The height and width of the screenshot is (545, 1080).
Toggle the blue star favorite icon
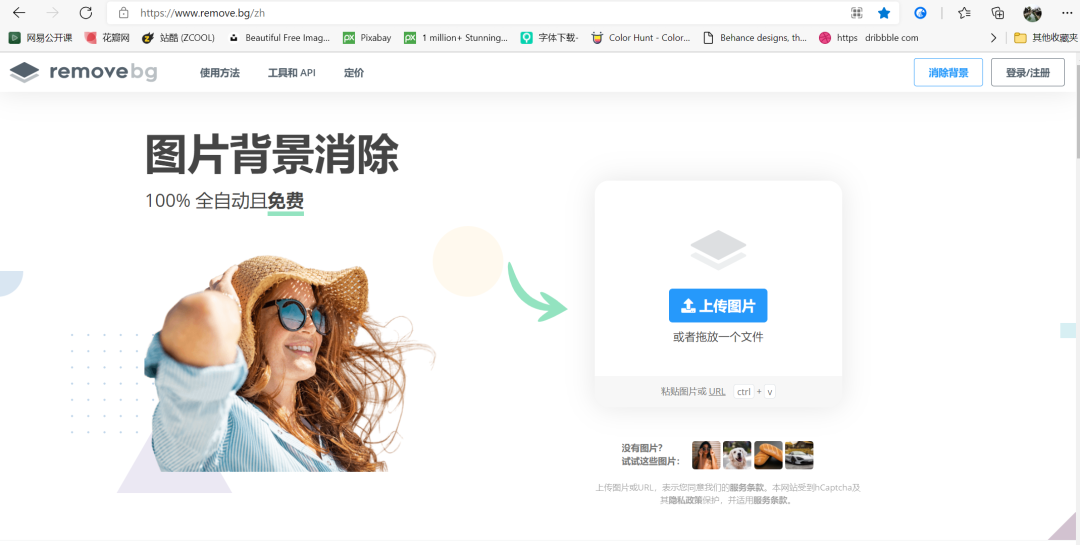[x=884, y=12]
